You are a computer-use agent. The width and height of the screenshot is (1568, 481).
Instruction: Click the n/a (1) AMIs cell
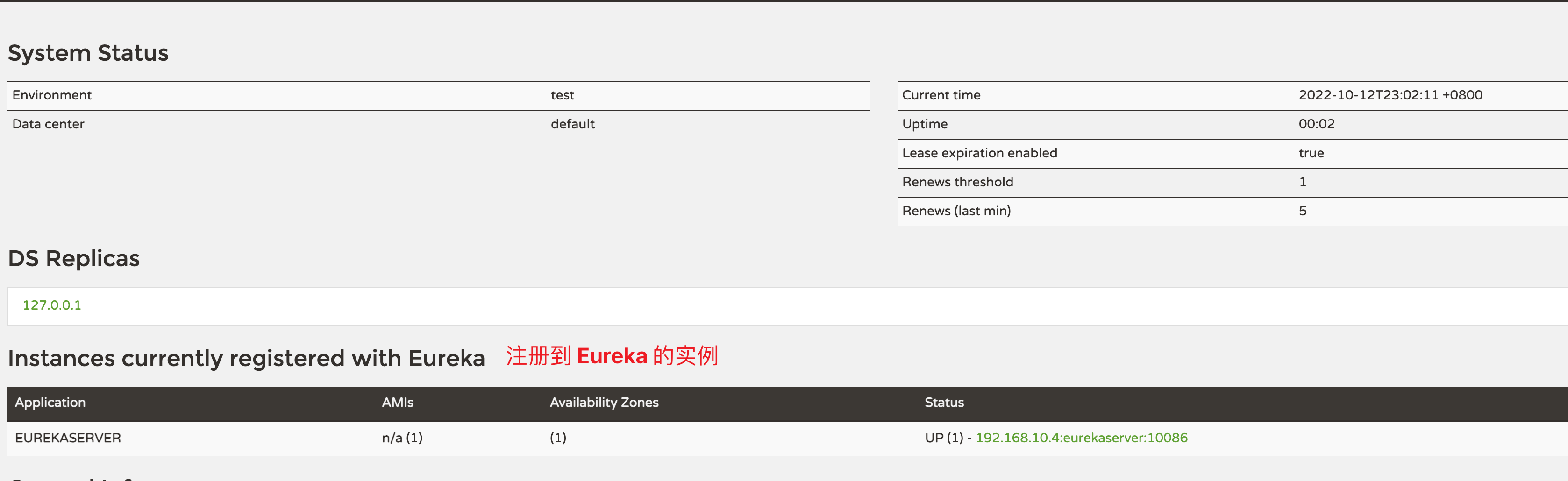(x=402, y=438)
